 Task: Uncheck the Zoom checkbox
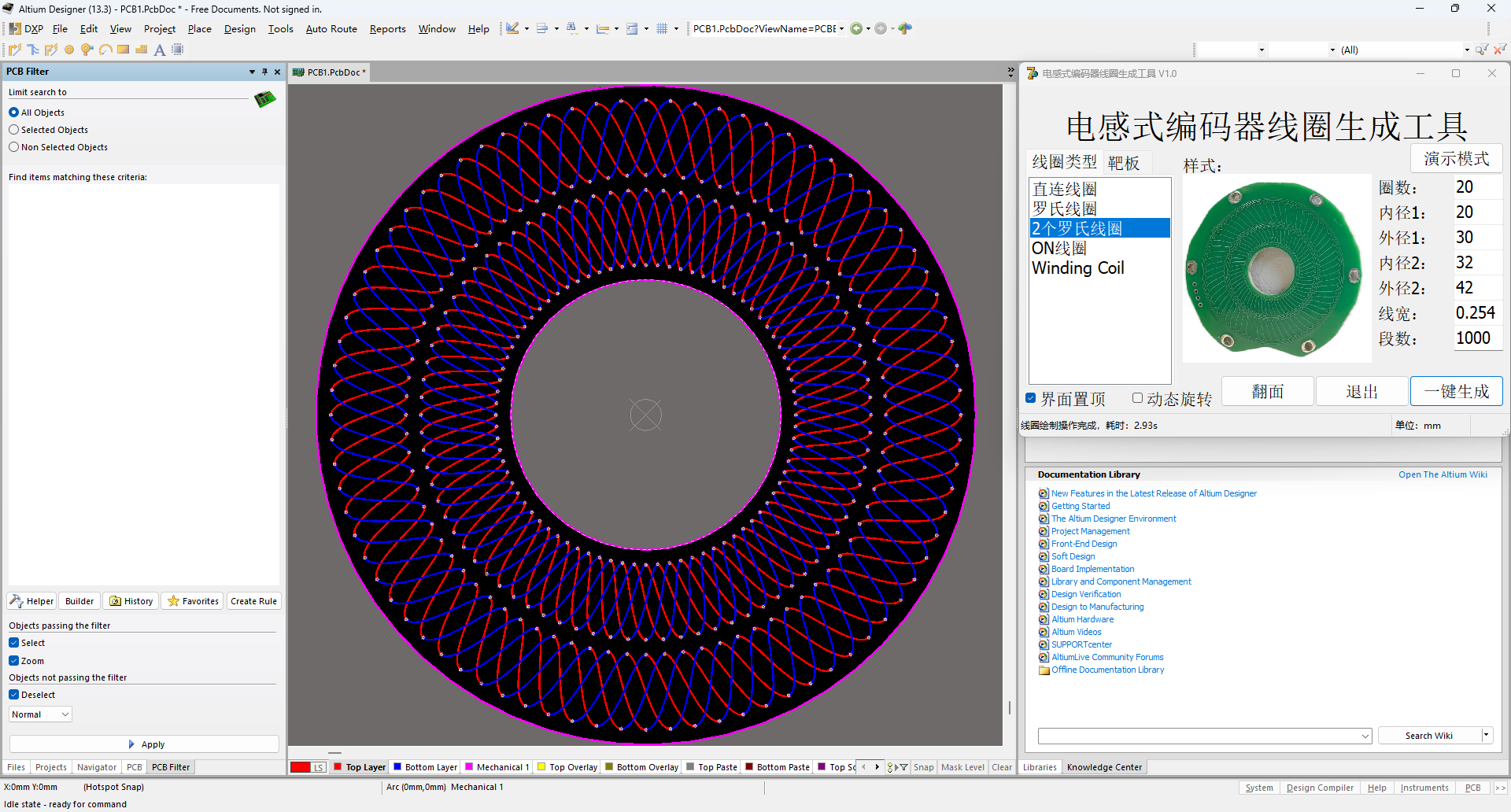[14, 661]
